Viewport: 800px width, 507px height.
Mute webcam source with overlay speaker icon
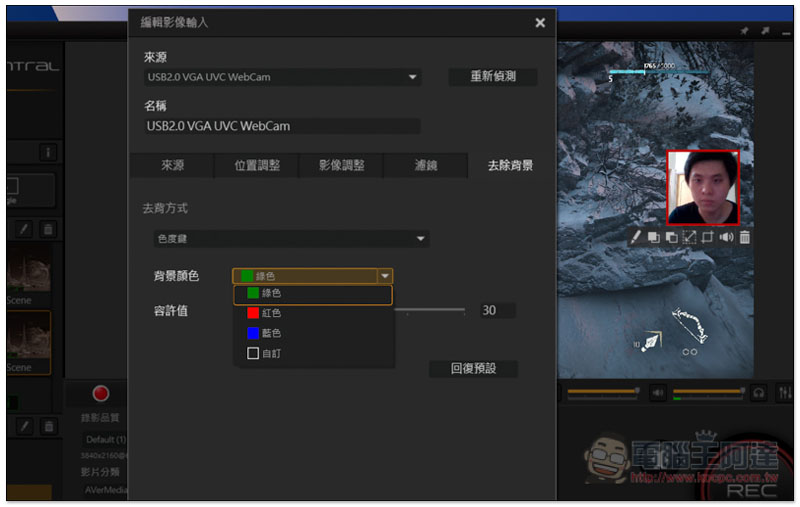tap(726, 237)
